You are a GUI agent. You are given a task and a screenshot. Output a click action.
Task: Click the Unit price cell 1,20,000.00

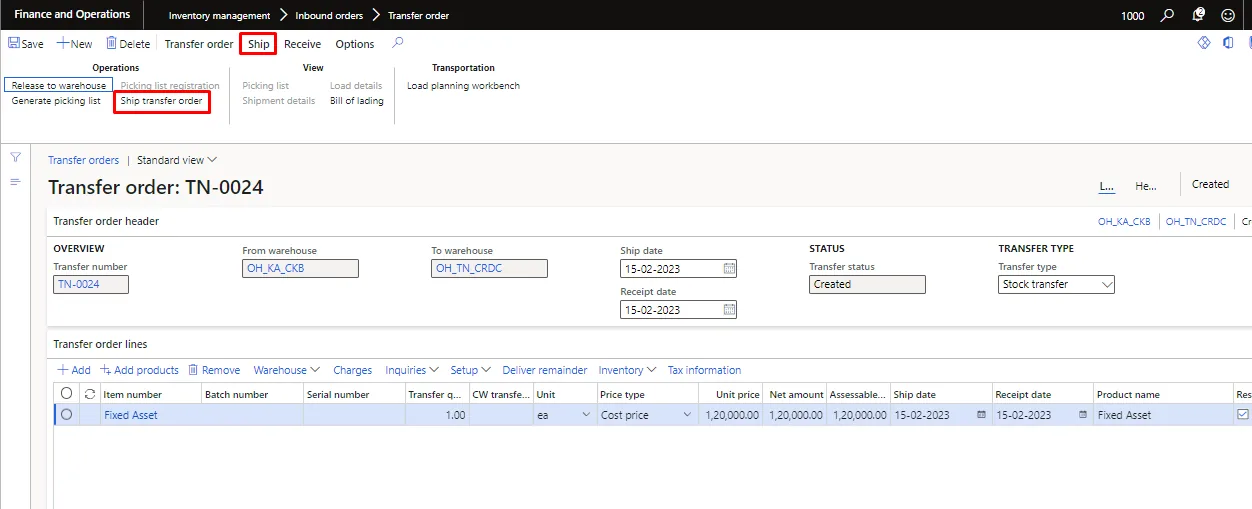[731, 415]
